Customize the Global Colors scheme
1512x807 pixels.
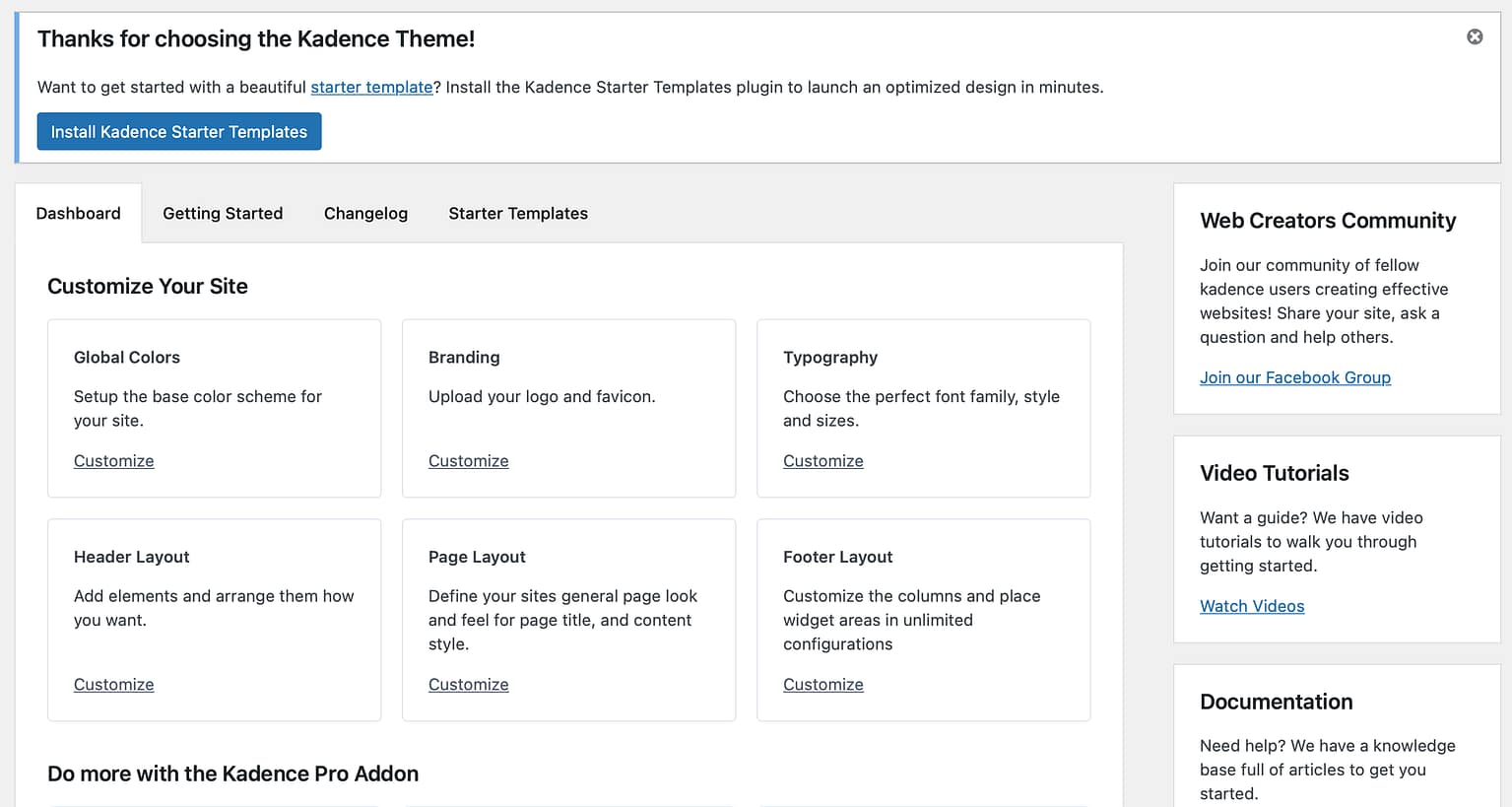click(113, 460)
